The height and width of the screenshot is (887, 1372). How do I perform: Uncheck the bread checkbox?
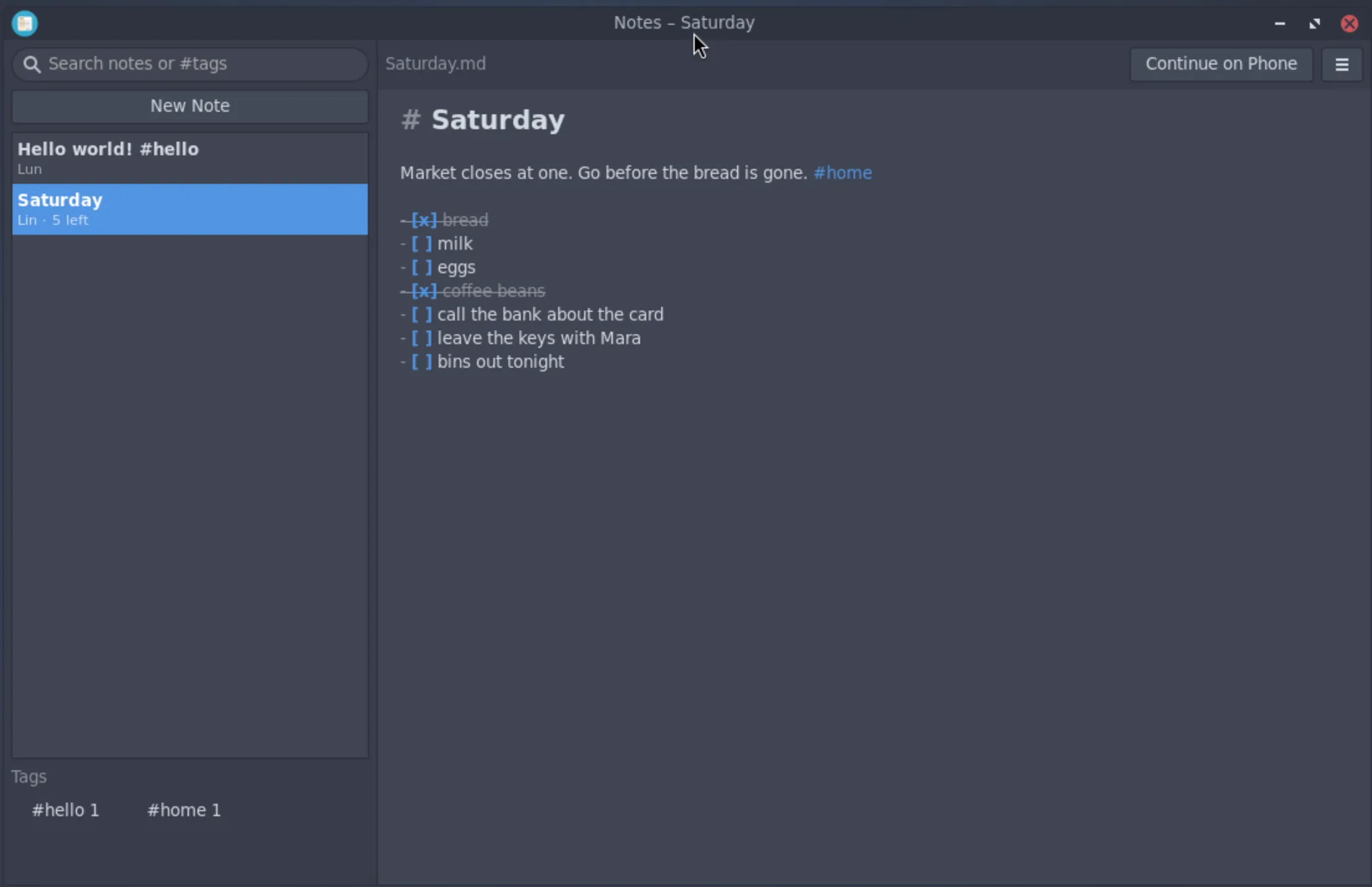coord(424,220)
